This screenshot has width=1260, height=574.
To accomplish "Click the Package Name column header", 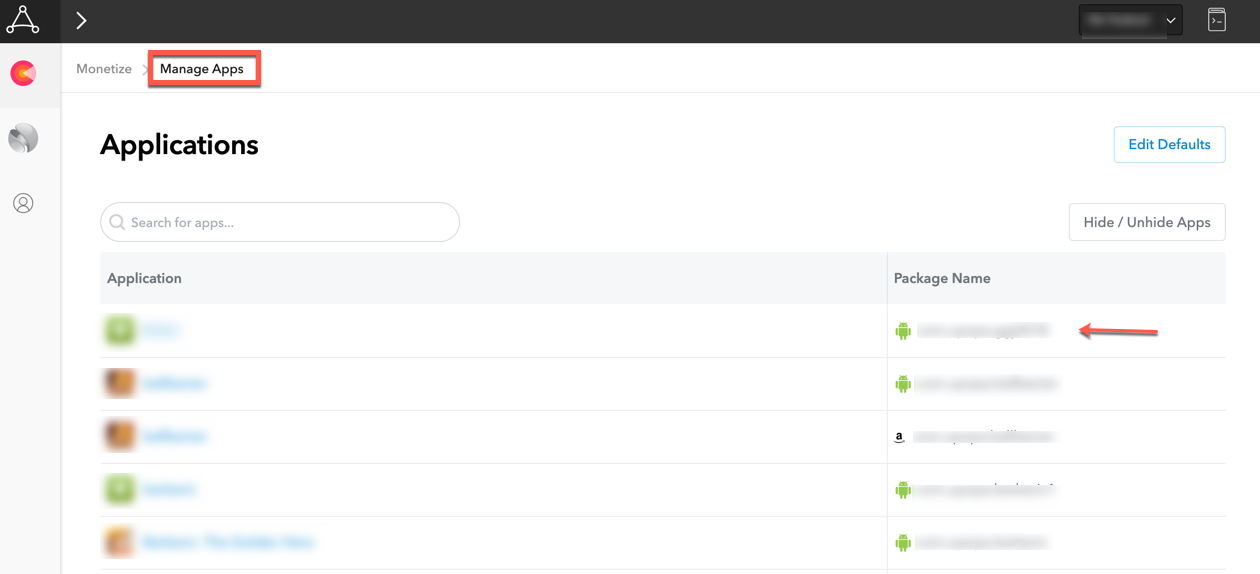I will click(x=942, y=278).
